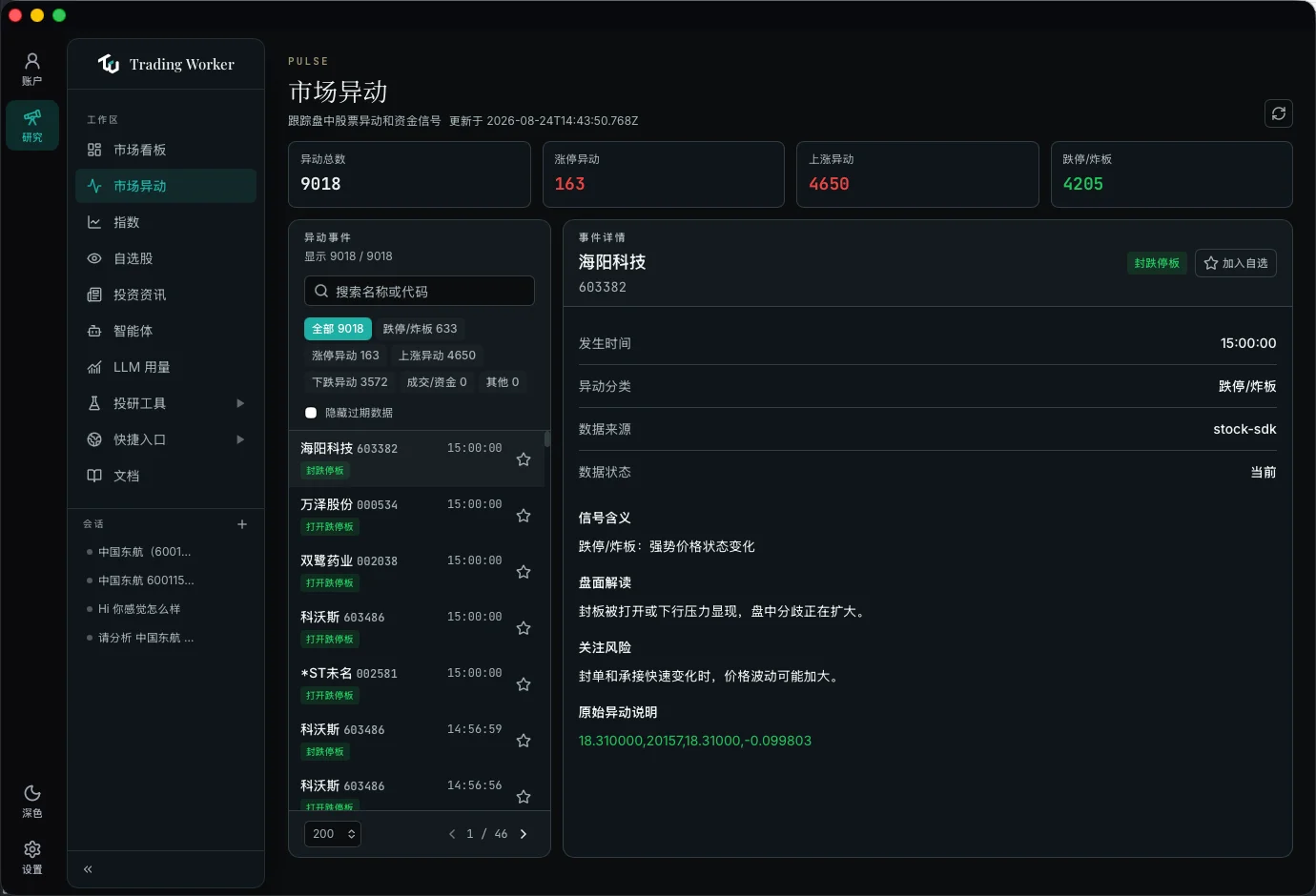
Task: Select the 全部 9018 filter chip
Action: pyautogui.click(x=338, y=329)
